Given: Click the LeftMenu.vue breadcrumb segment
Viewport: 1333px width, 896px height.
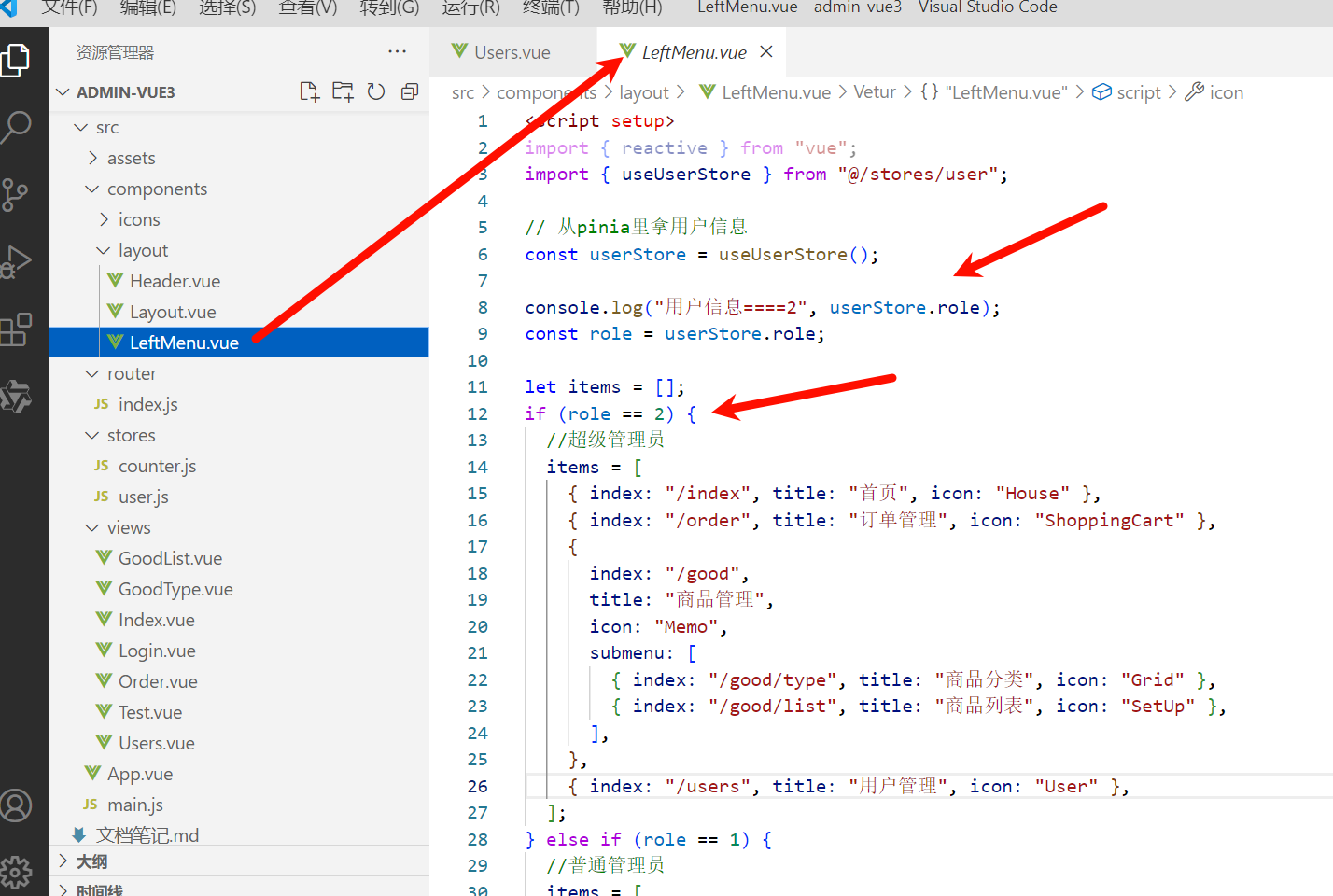Looking at the screenshot, I should coord(765,92).
